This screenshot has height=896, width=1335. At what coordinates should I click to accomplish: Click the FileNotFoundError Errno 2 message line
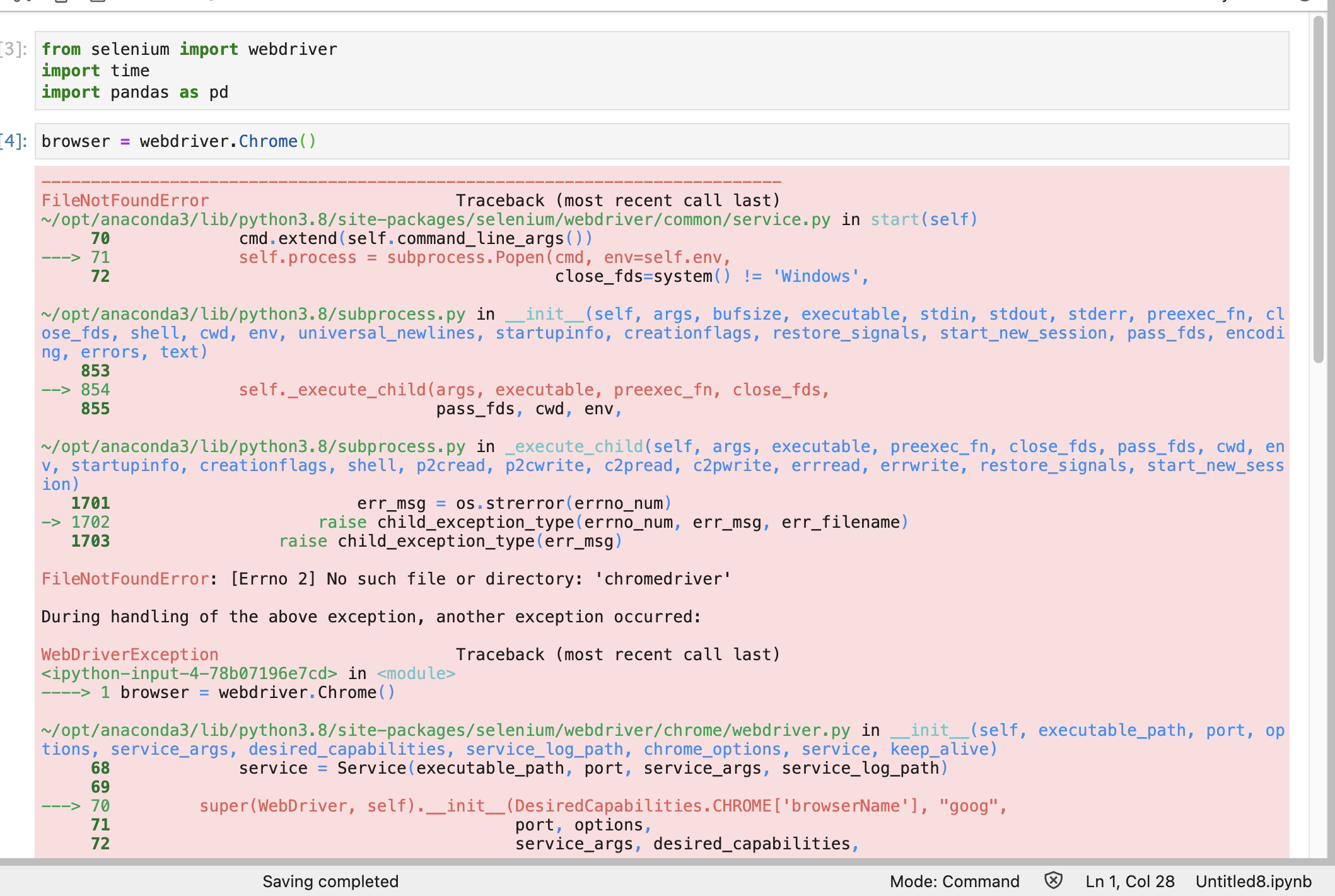pyautogui.click(x=386, y=579)
